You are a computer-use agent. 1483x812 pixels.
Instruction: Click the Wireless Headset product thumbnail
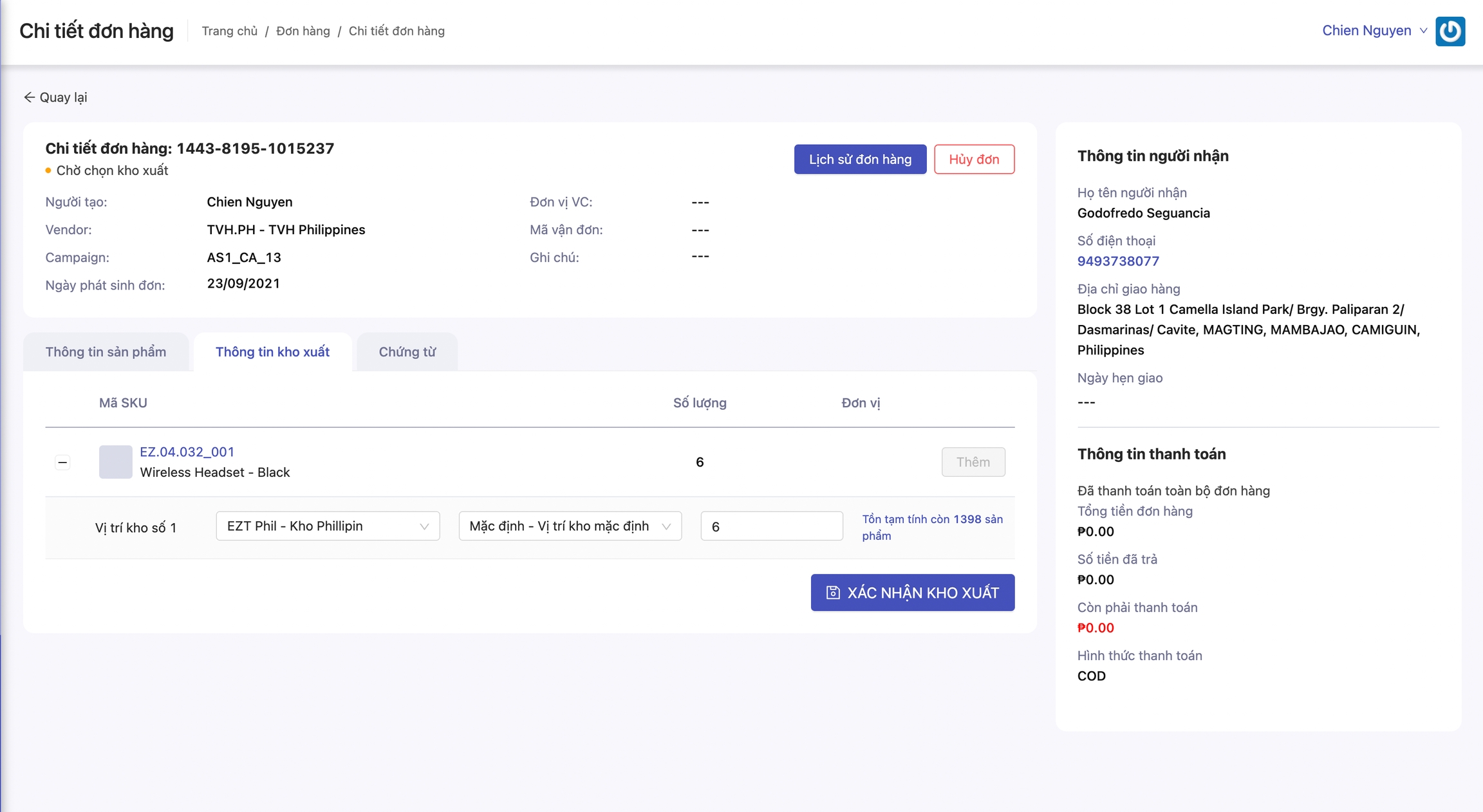[115, 462]
